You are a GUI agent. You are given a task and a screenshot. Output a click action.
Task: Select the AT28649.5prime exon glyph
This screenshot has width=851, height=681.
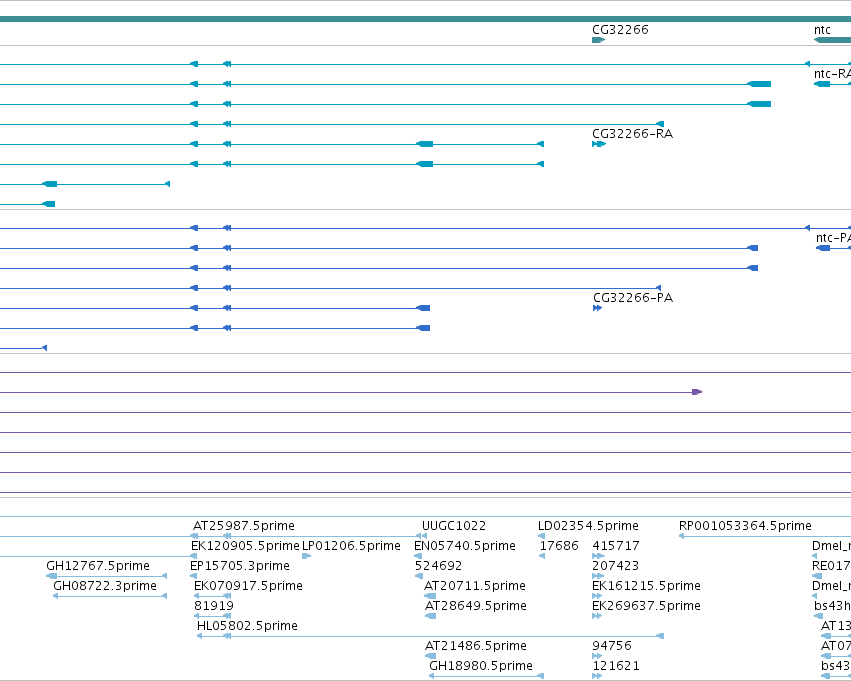(x=431, y=616)
